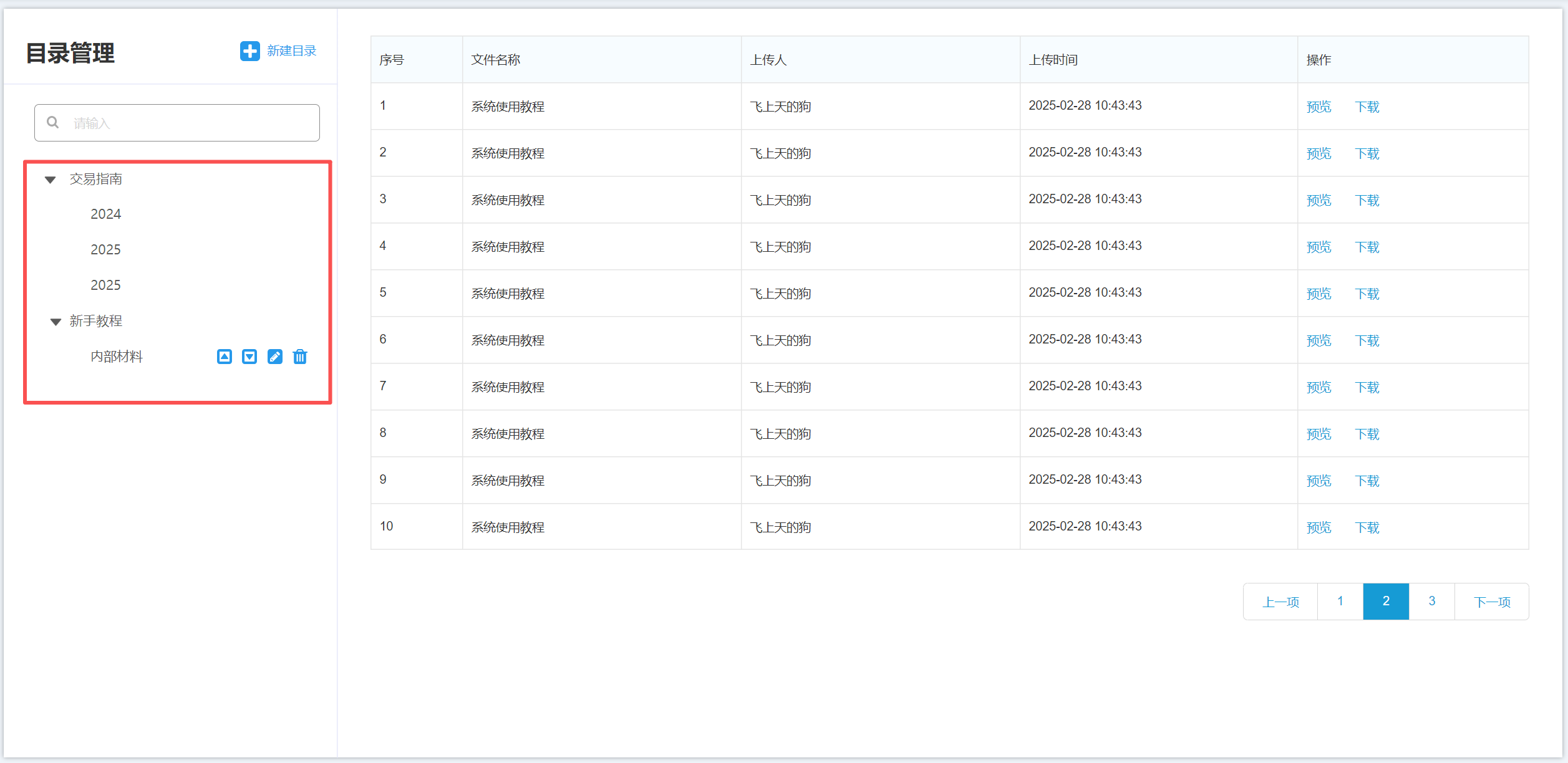Preview the file in row 5
The width and height of the screenshot is (1568, 763).
pyautogui.click(x=1319, y=294)
